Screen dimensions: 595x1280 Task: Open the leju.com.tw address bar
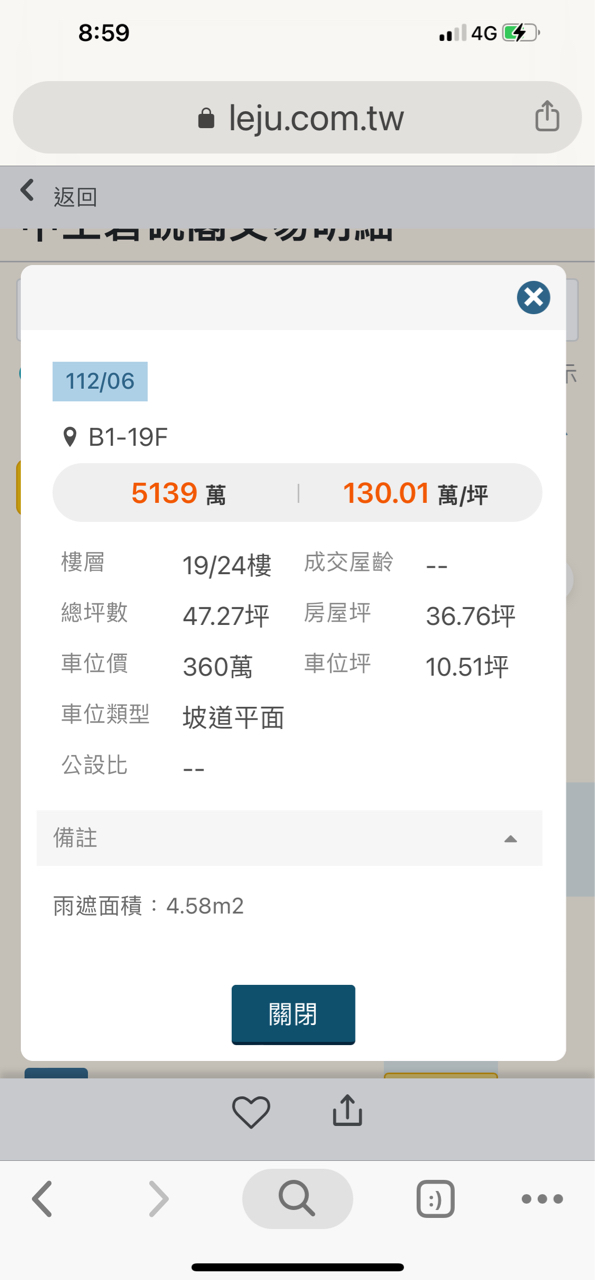click(297, 118)
